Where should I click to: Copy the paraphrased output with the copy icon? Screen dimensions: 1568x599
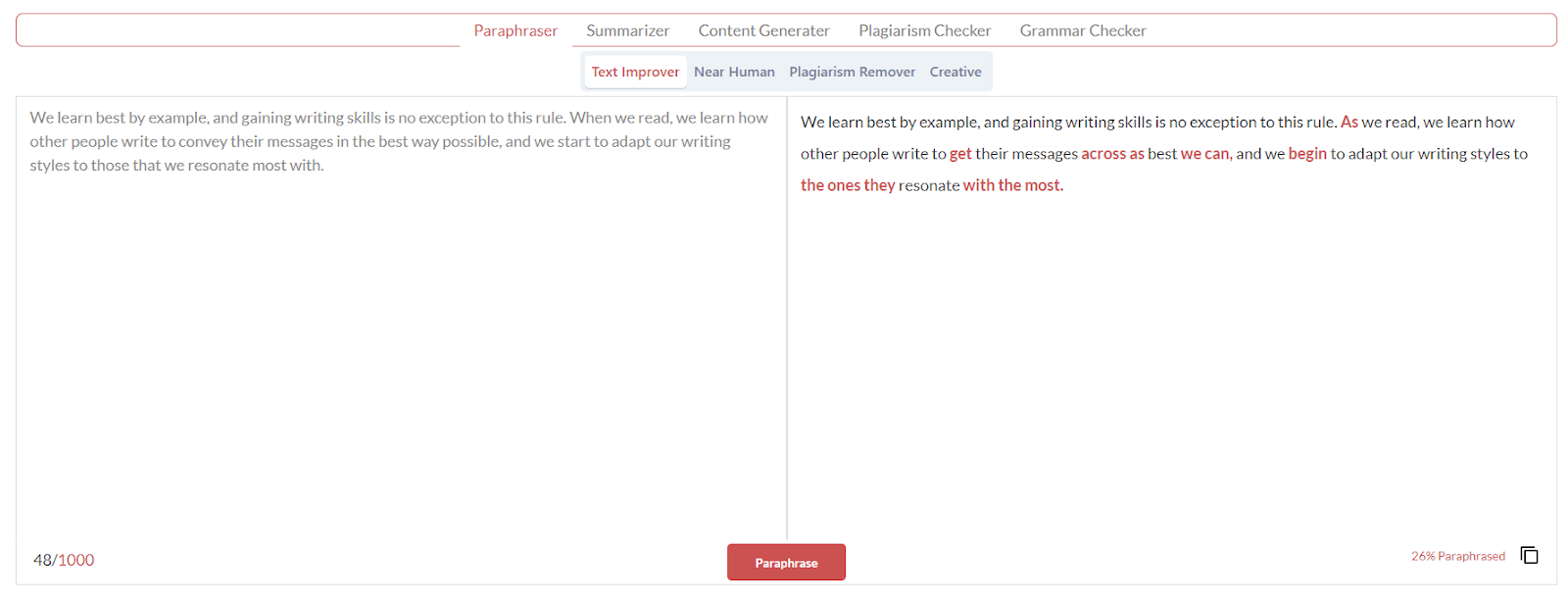[x=1529, y=555]
